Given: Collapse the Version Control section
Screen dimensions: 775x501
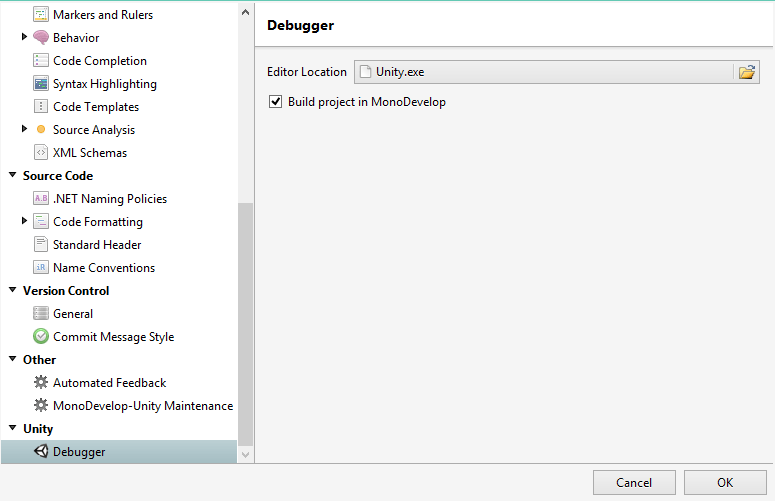Looking at the screenshot, I should point(11,291).
